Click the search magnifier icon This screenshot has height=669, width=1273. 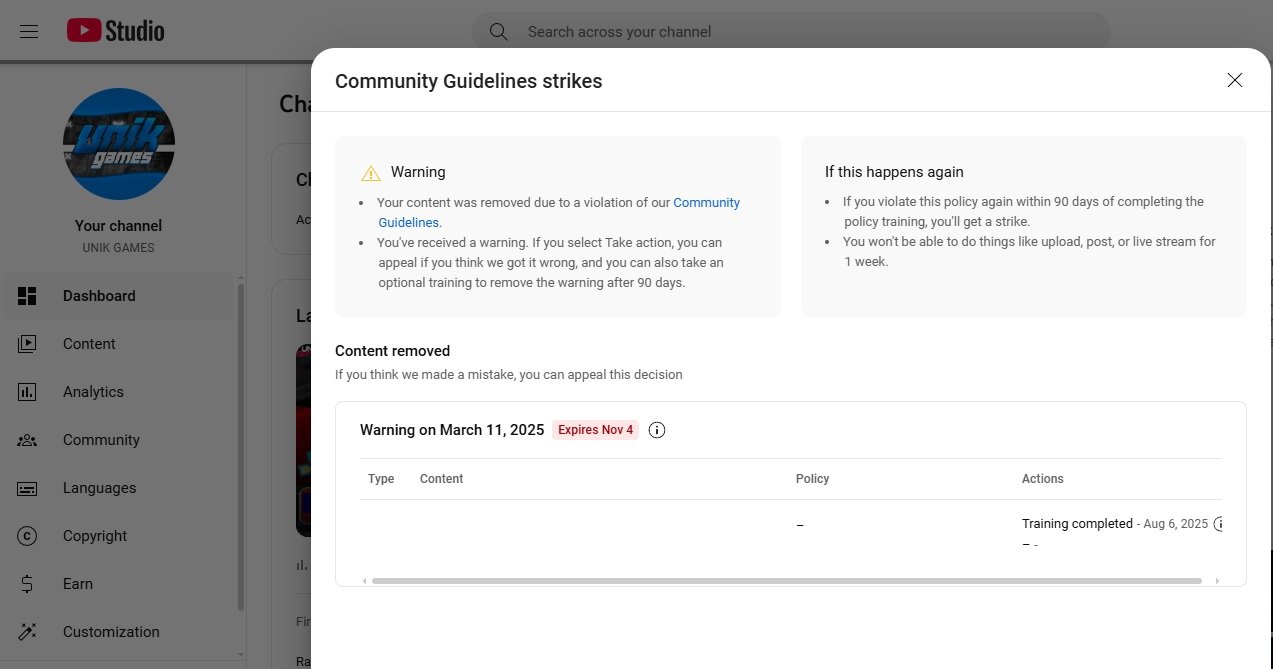[498, 31]
